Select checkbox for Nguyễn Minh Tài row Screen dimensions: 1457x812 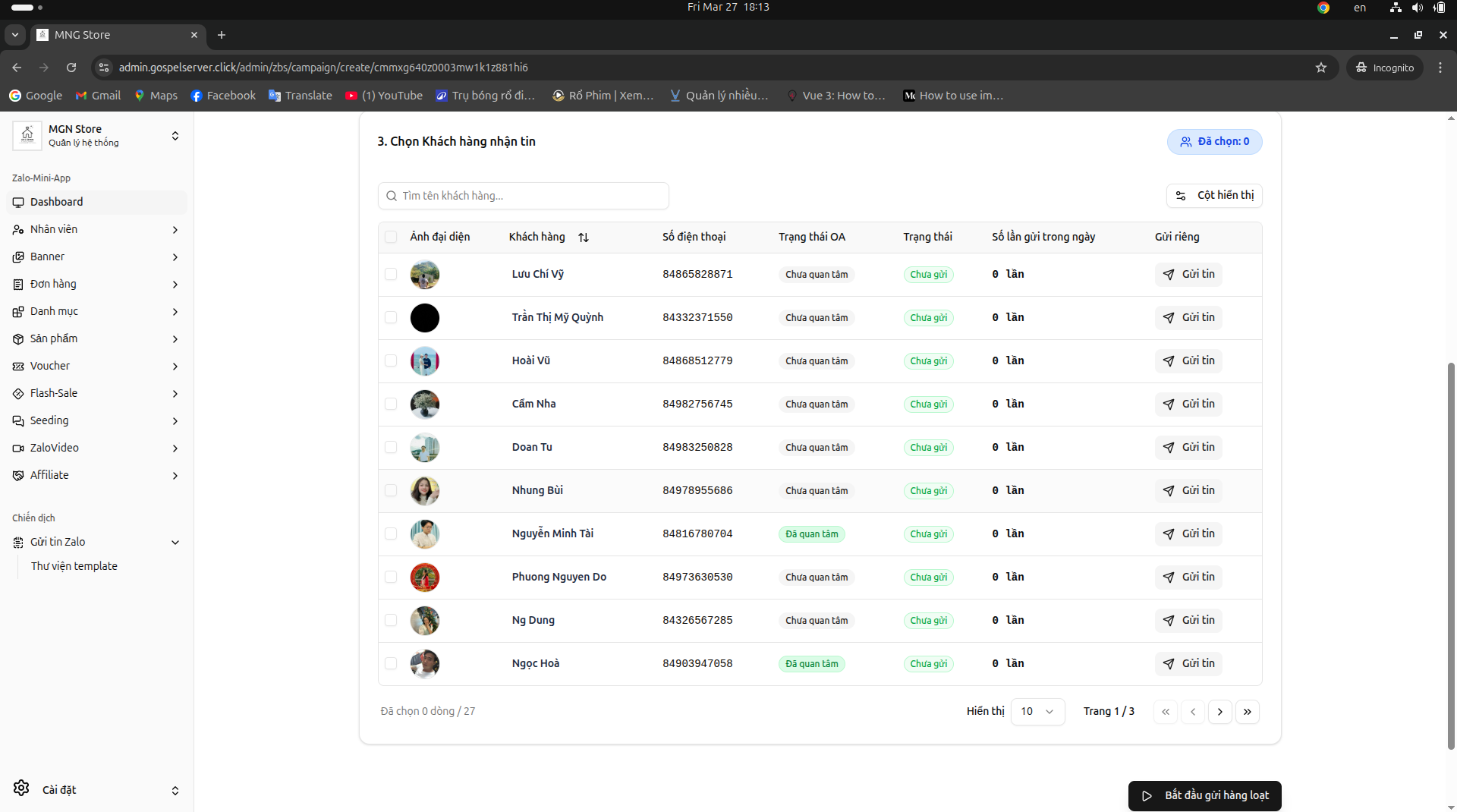[391, 533]
